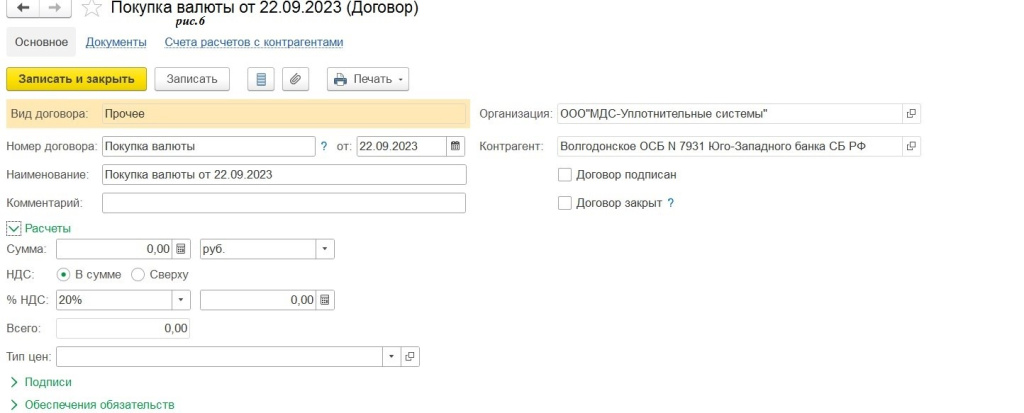1024x413 pixels.
Task: Click the Записать и закрыть button
Action: tap(77, 79)
